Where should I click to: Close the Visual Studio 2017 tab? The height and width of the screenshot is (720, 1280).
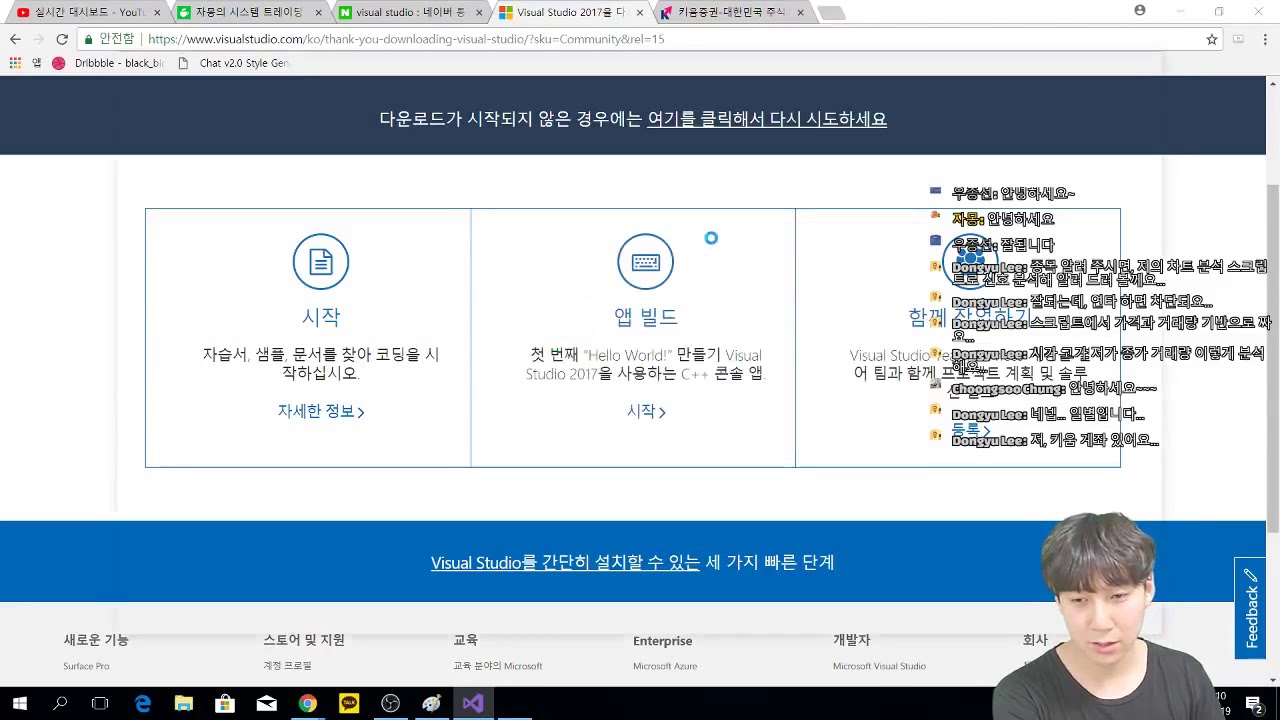[641, 12]
